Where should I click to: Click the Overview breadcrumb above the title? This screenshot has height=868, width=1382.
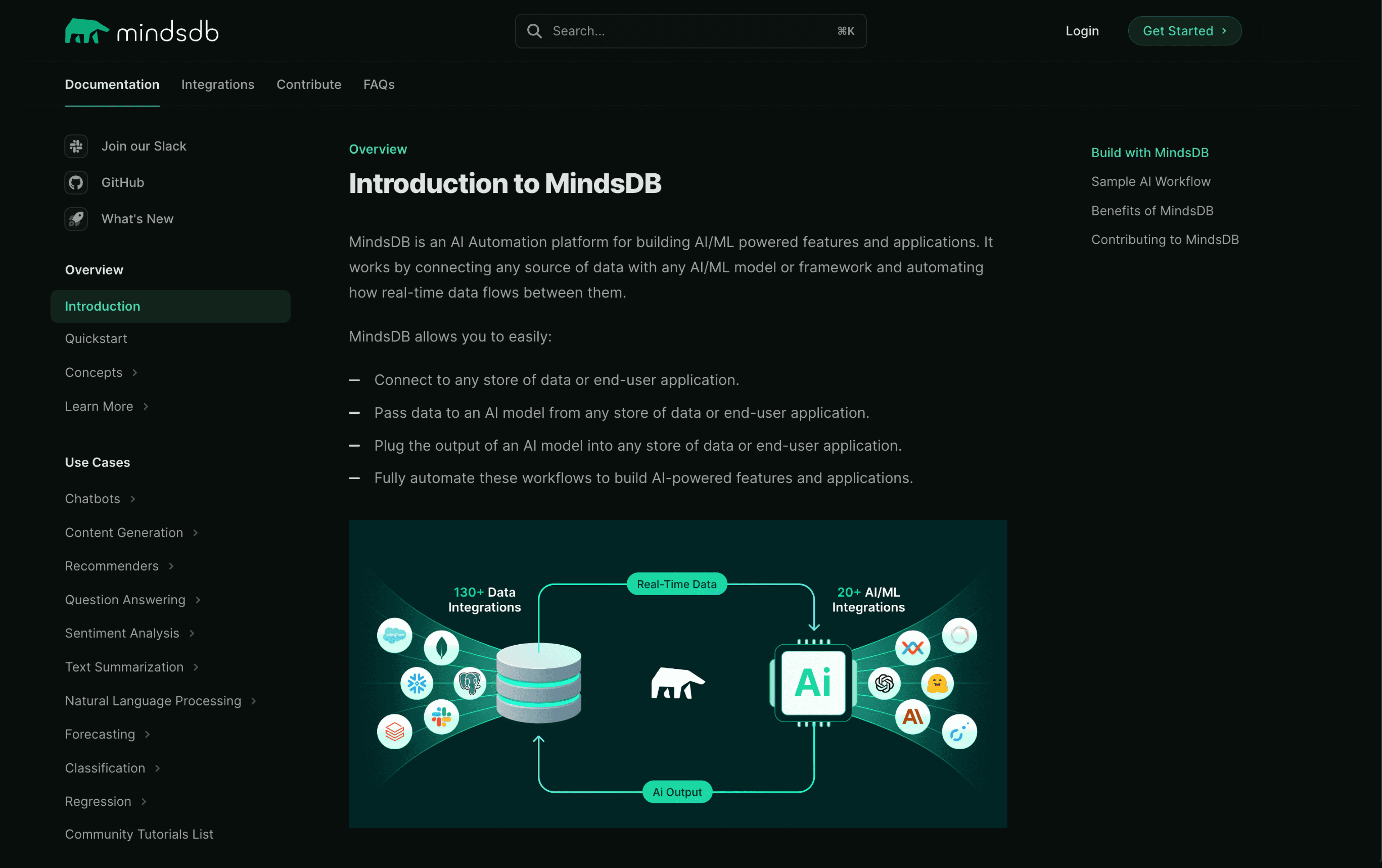pyautogui.click(x=378, y=149)
